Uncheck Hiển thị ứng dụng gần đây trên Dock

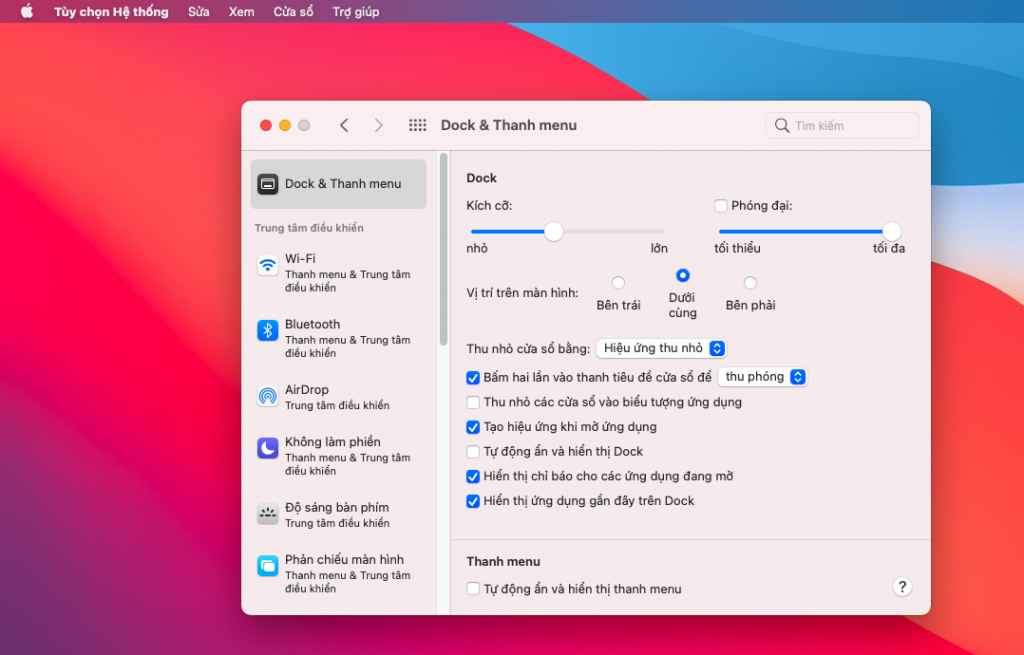click(473, 502)
